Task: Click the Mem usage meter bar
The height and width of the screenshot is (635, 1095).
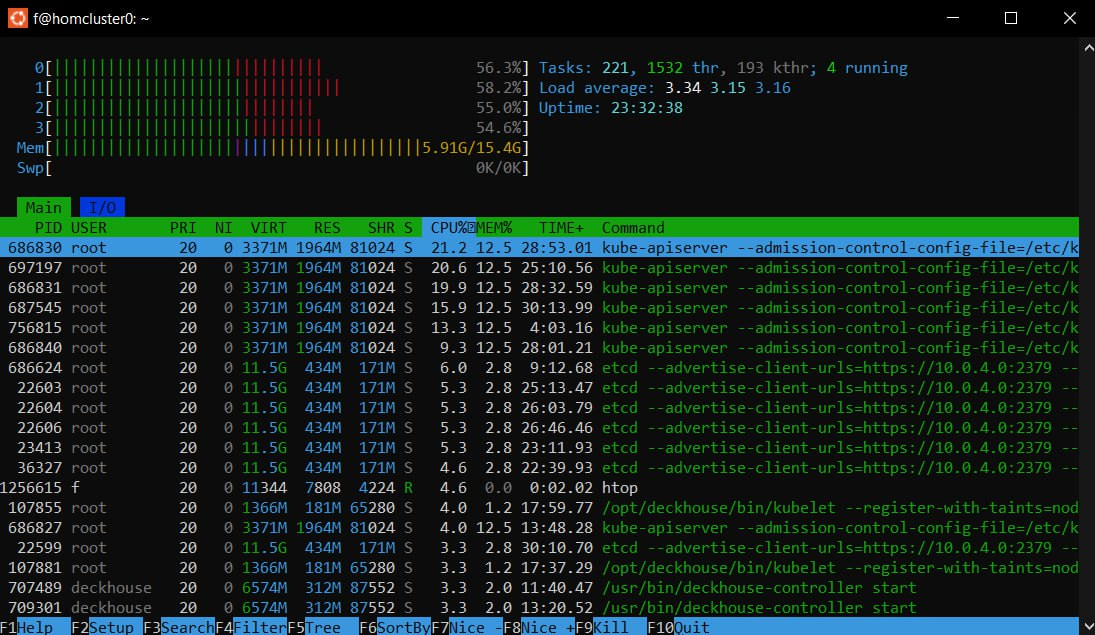Action: [x=272, y=148]
